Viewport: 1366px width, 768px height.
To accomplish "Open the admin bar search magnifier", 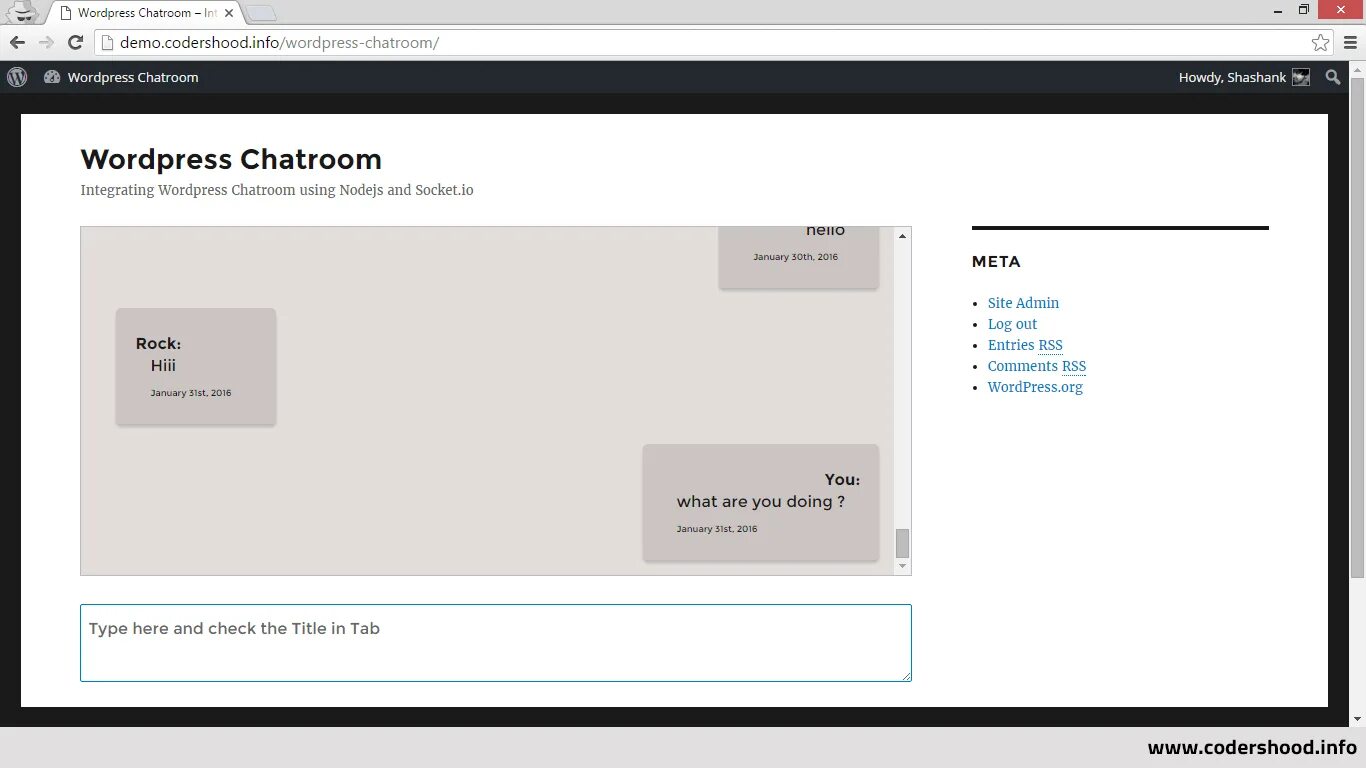I will click(1333, 77).
